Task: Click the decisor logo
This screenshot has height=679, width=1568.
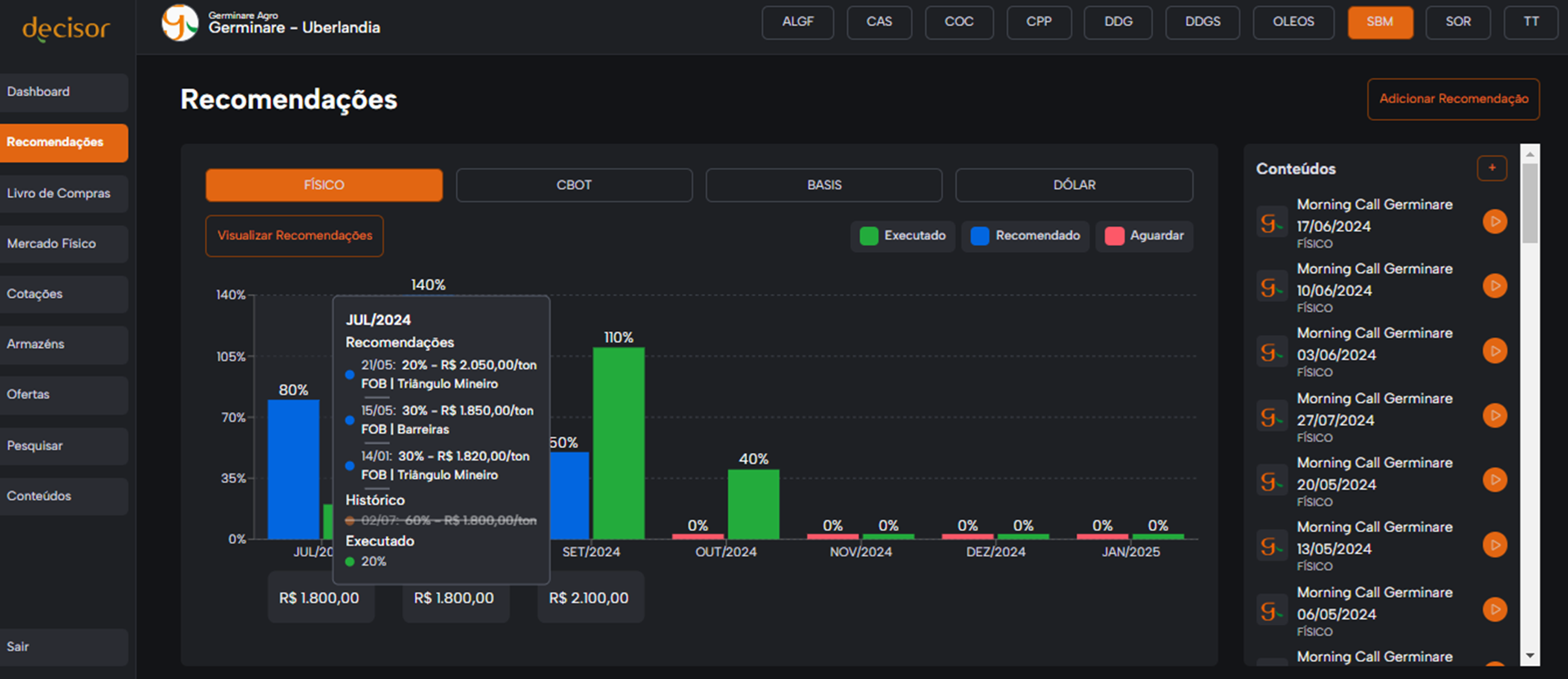Action: pyautogui.click(x=66, y=29)
